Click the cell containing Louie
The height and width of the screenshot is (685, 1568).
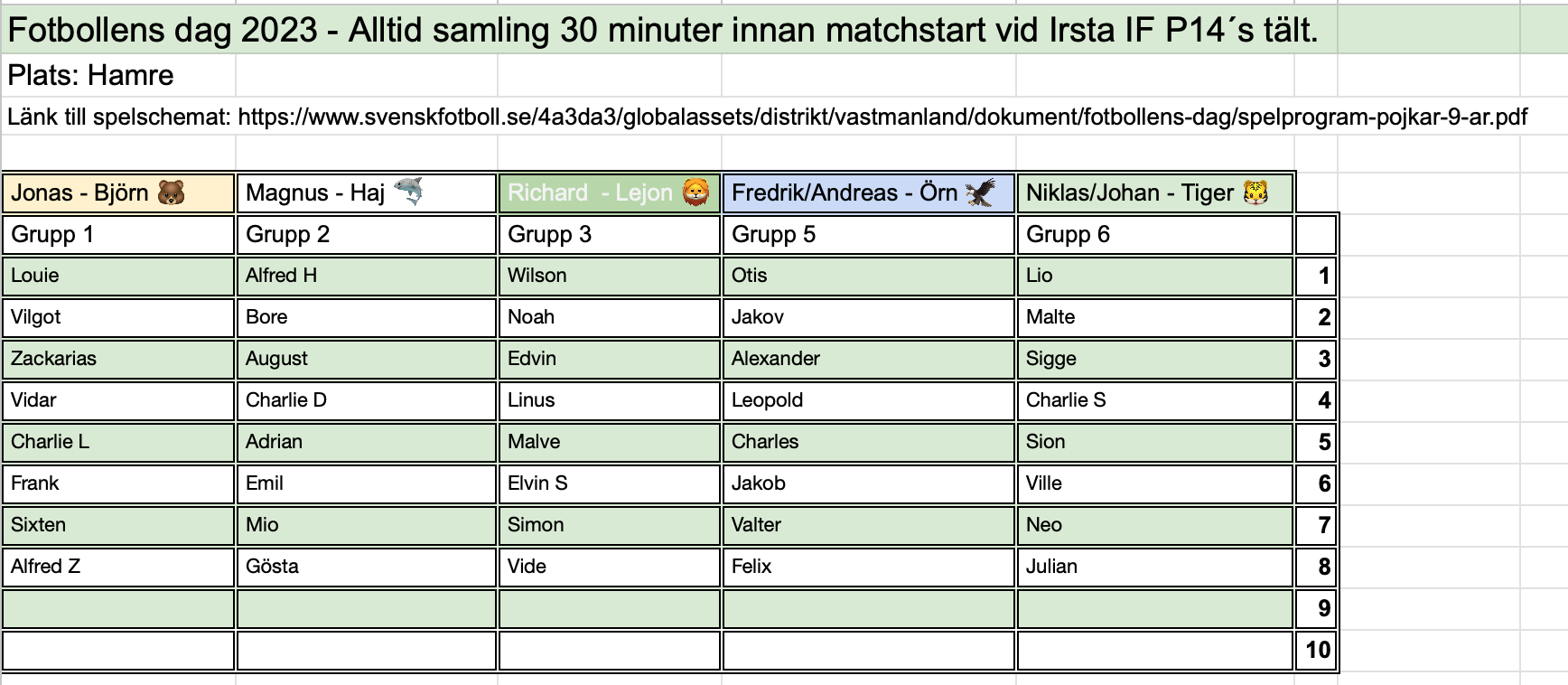(x=118, y=277)
